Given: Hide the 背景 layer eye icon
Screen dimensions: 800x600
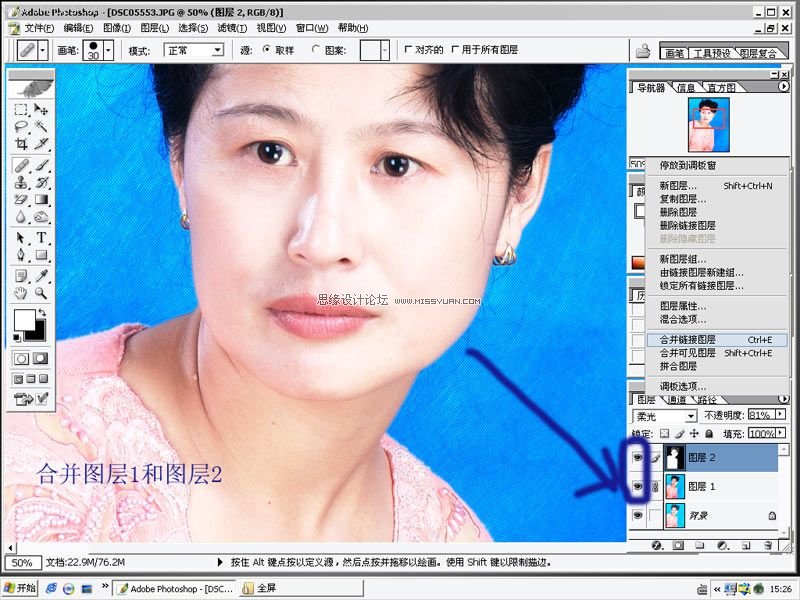Looking at the screenshot, I should pyautogui.click(x=638, y=516).
